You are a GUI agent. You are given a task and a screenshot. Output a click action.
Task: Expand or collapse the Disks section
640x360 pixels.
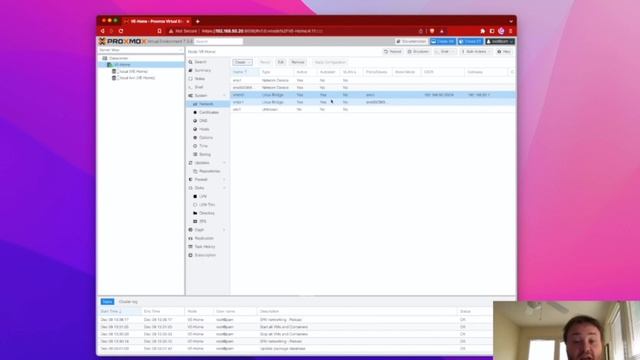coord(224,188)
